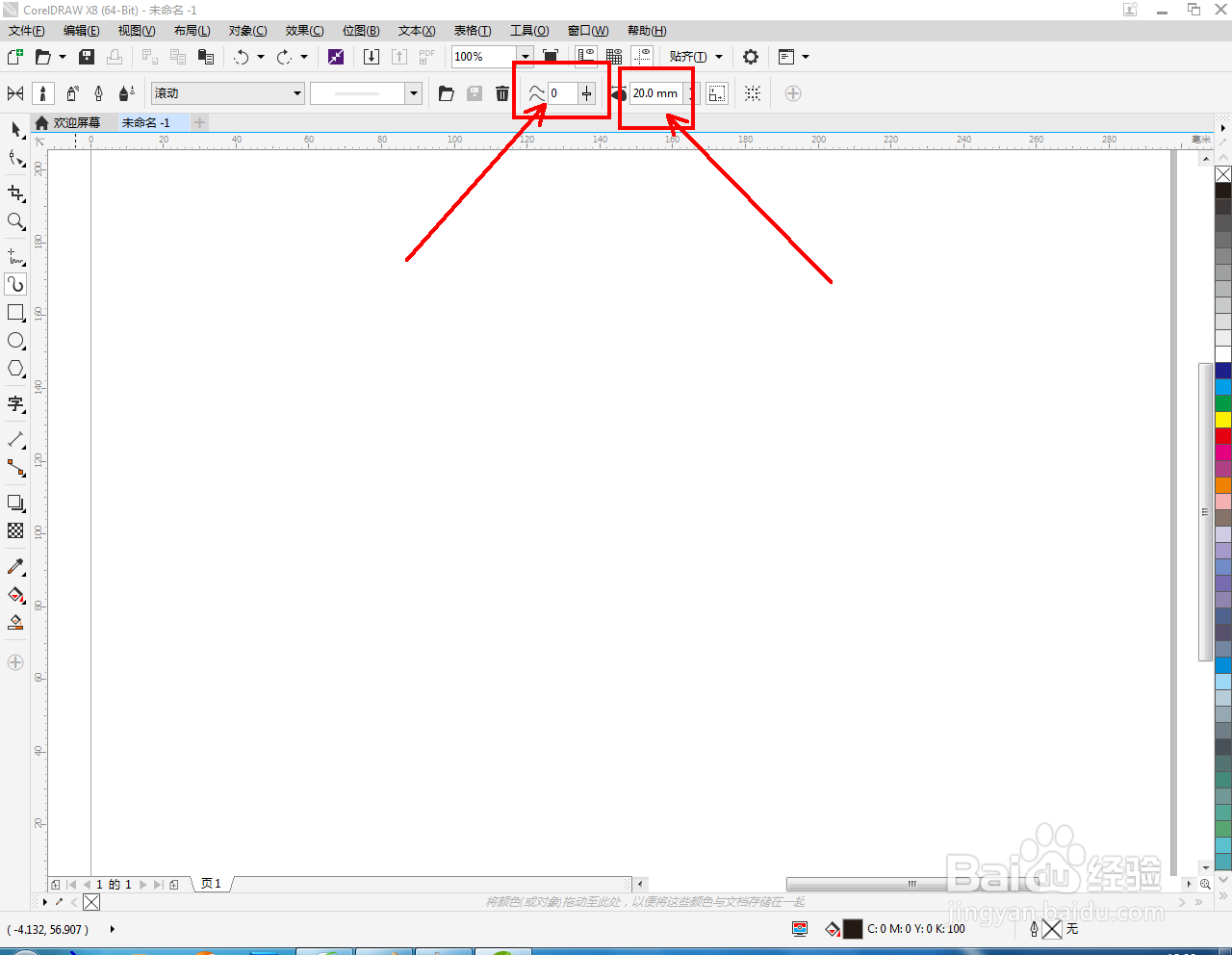Select the Ellipse tool
The image size is (1232, 955).
tap(15, 341)
